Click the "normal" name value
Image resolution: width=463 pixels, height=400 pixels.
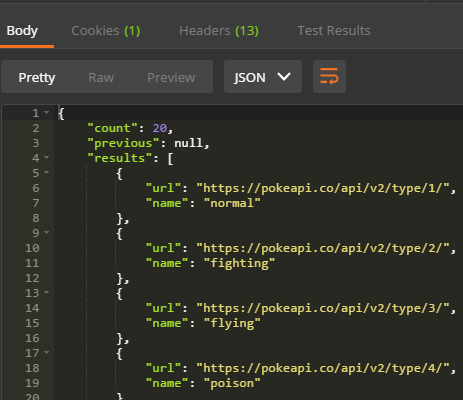coord(232,203)
